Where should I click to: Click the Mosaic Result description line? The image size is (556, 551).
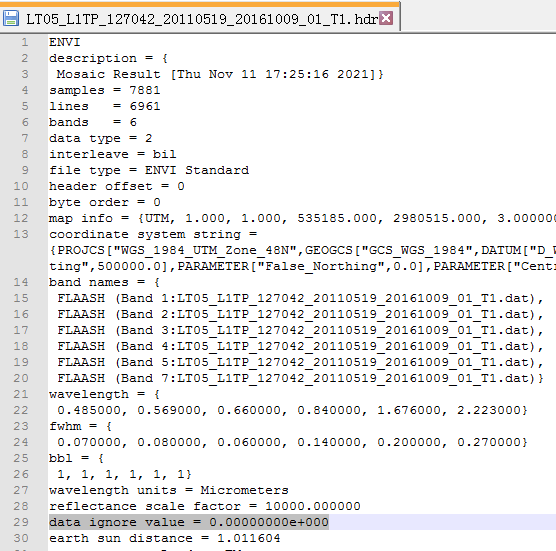tap(220, 74)
